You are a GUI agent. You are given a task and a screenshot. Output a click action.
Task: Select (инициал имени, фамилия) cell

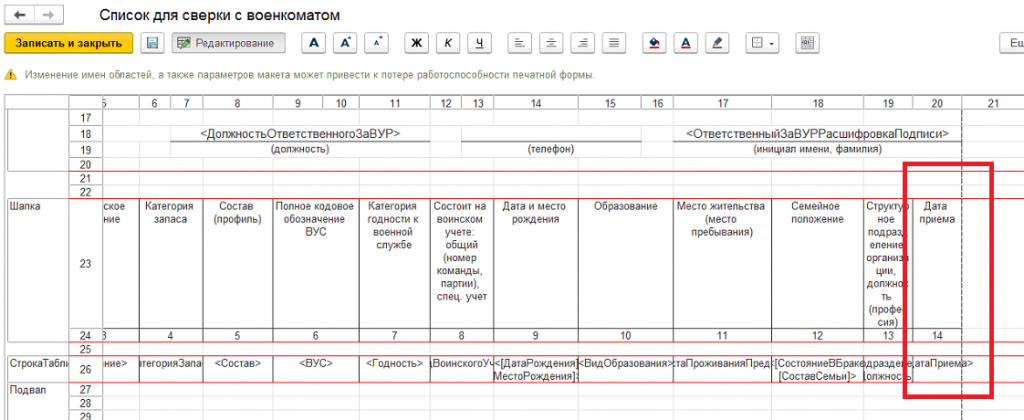(x=817, y=150)
